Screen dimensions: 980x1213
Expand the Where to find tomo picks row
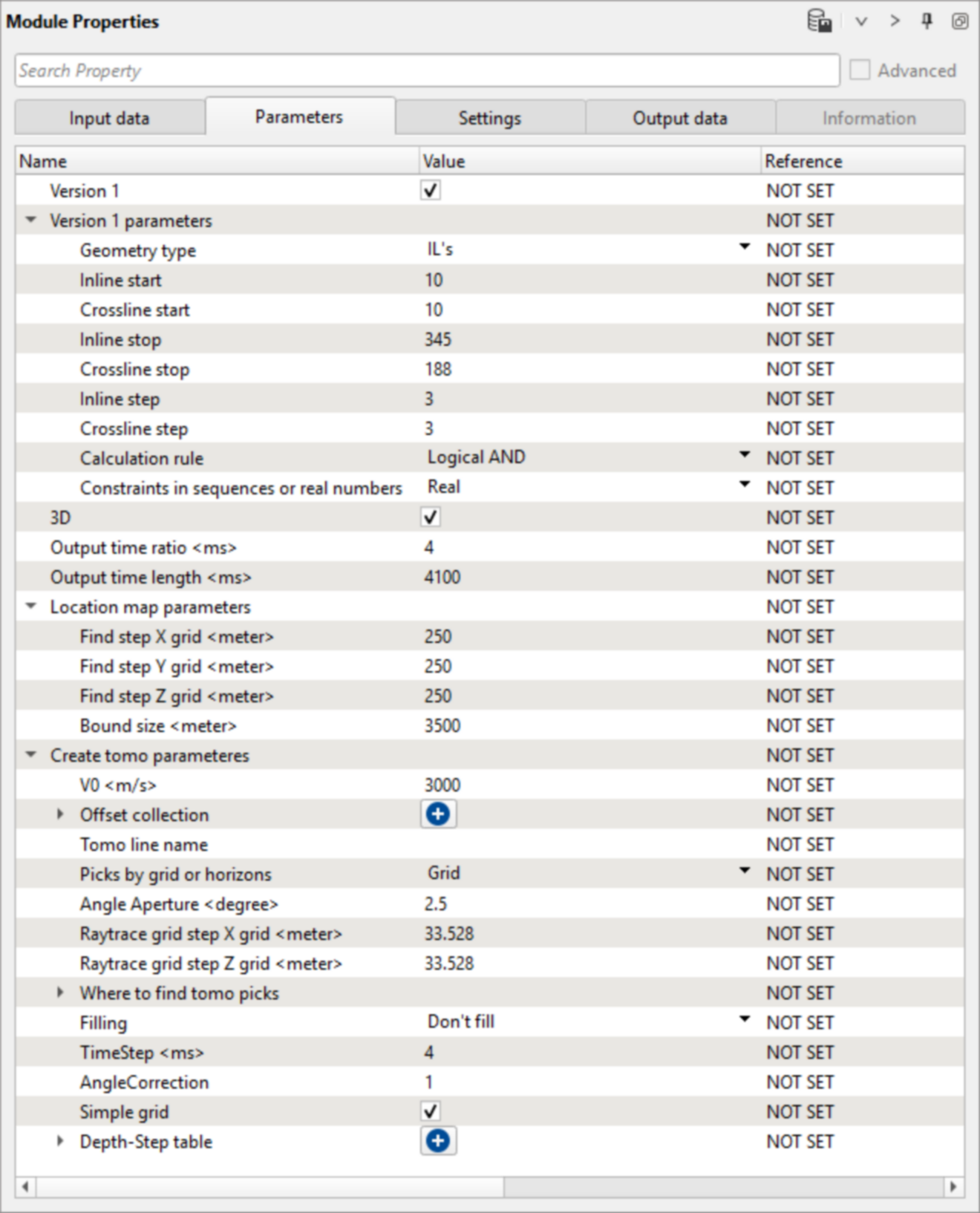click(61, 993)
